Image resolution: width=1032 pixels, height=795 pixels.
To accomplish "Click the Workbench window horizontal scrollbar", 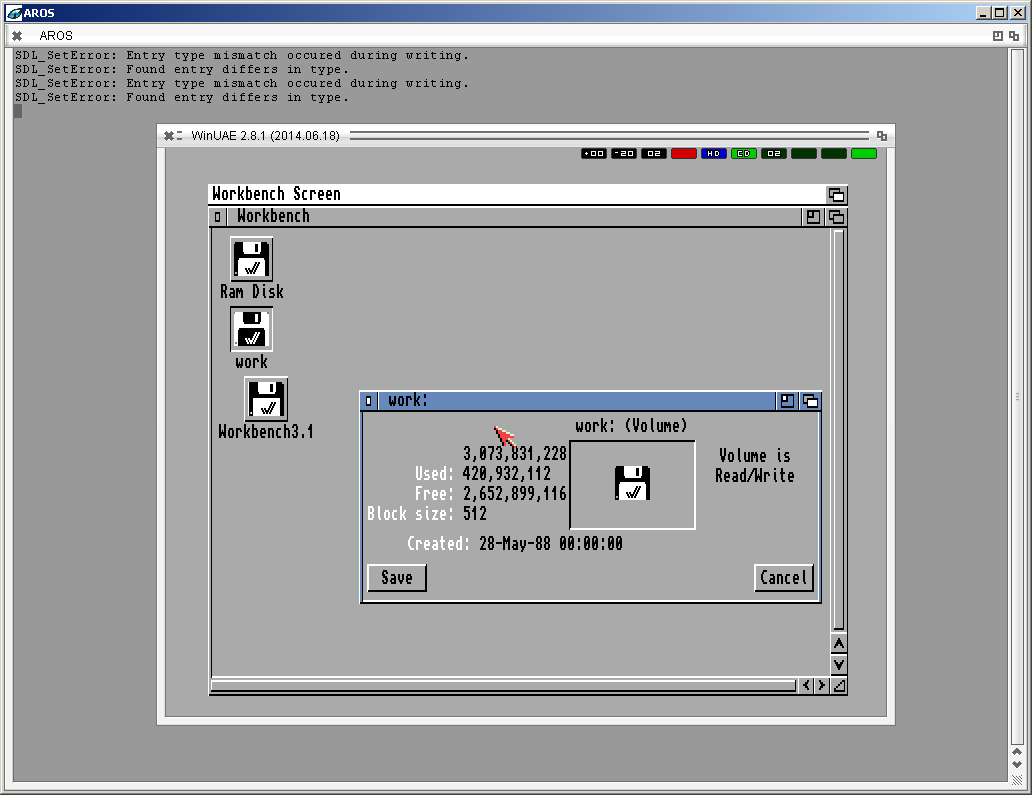I will [503, 686].
